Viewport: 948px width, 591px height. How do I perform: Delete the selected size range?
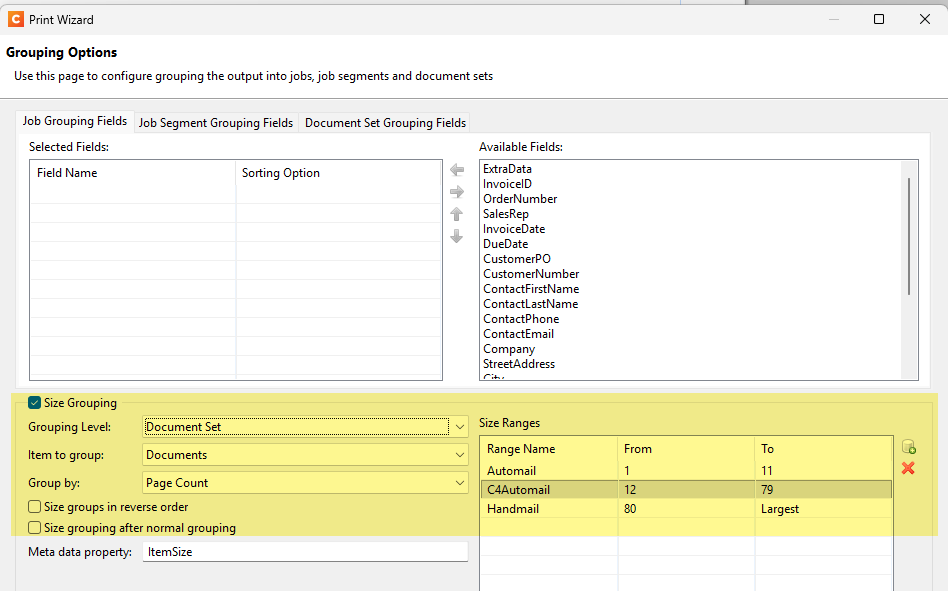click(908, 468)
